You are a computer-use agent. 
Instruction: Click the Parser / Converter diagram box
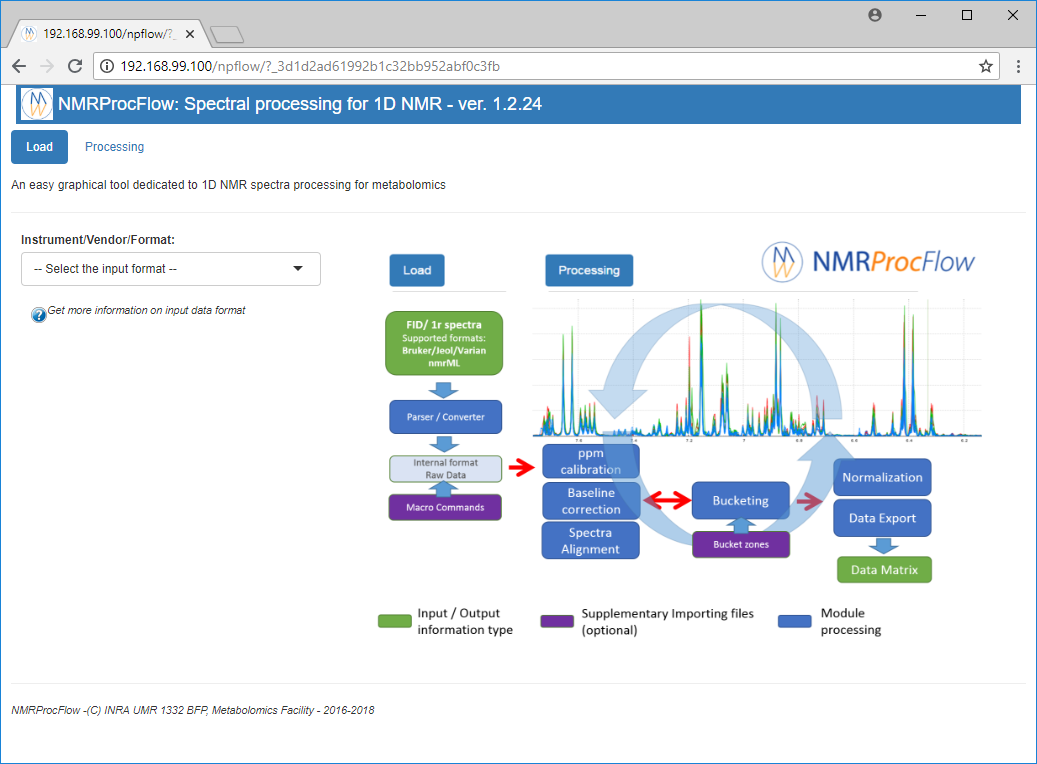pyautogui.click(x=445, y=417)
